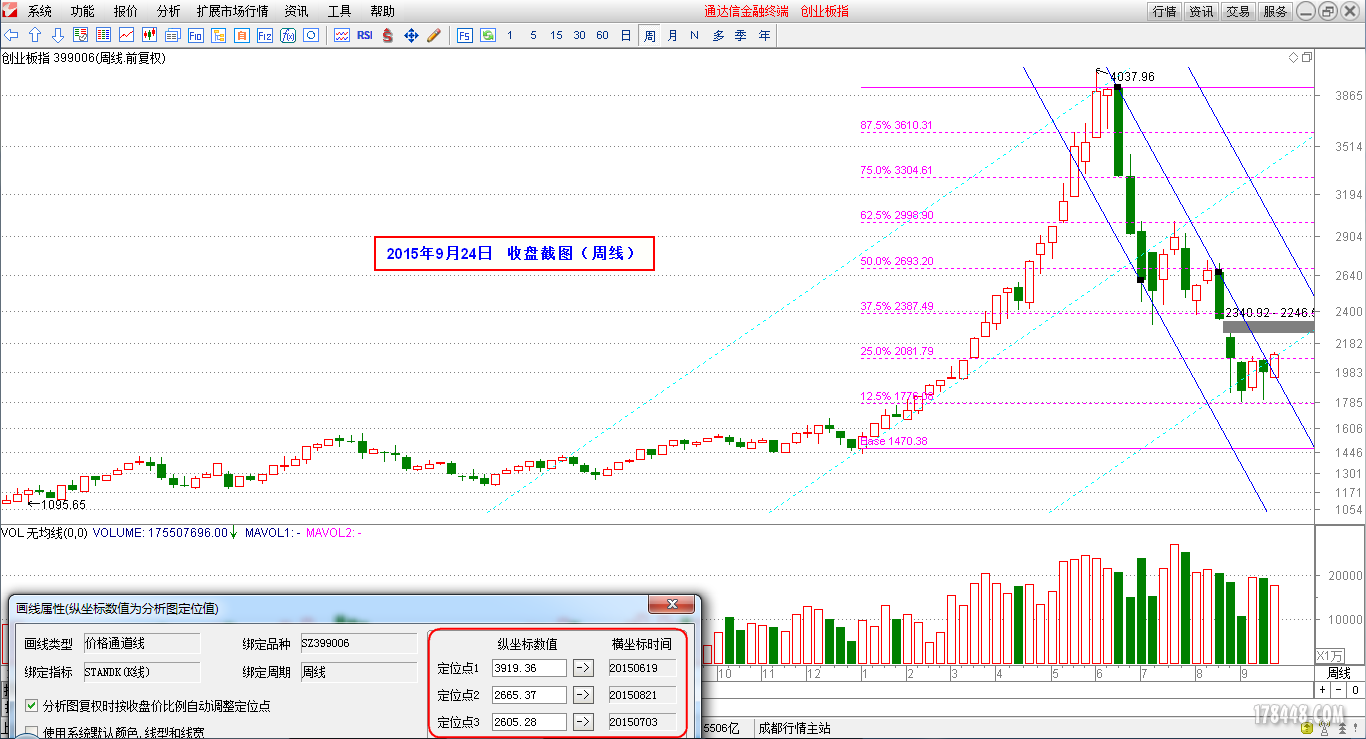Click the 行情 button at top right
This screenshot has height=739, width=1366.
click(x=1164, y=12)
